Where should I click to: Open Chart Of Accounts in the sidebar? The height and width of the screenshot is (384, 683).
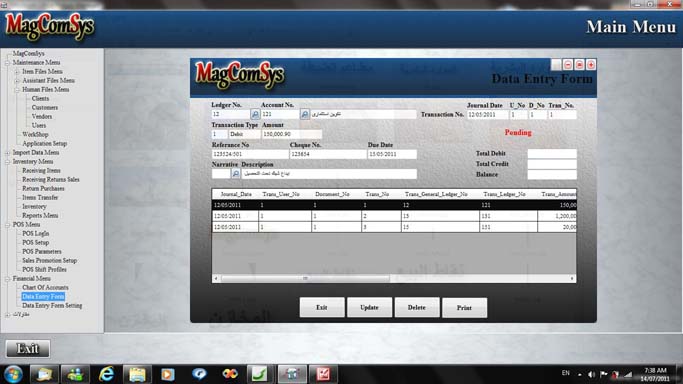[x=45, y=287]
